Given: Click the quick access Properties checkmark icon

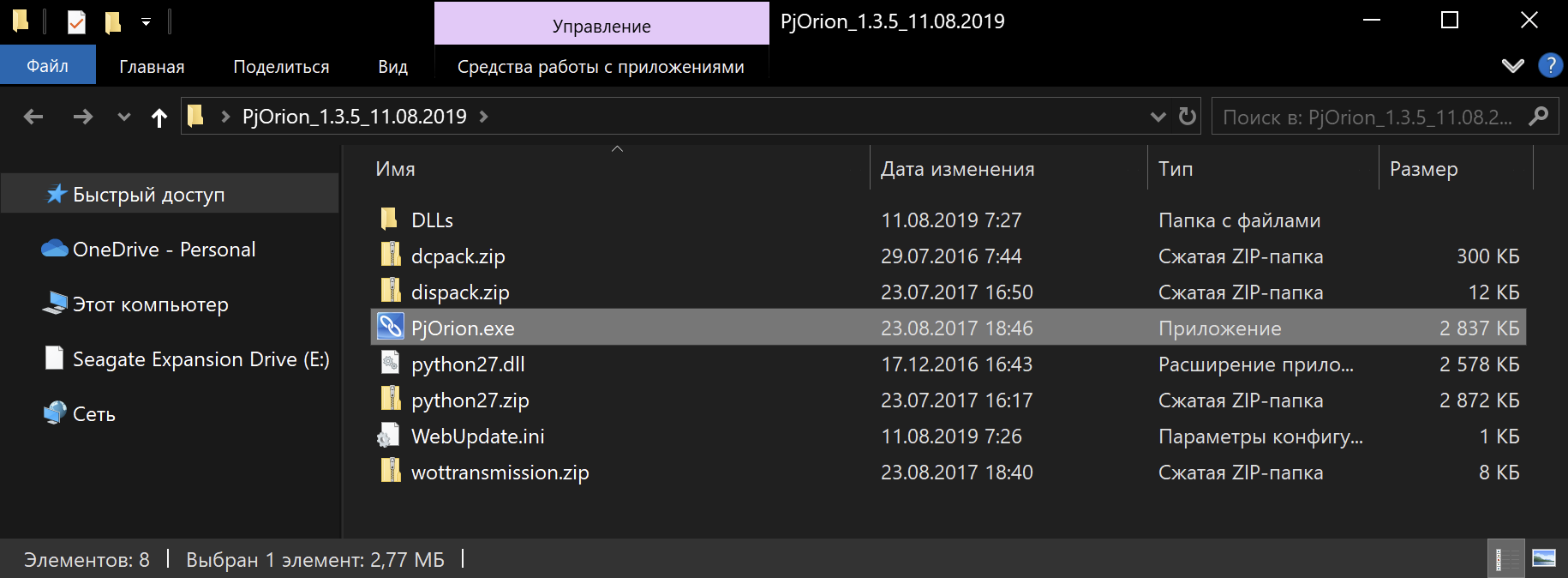Looking at the screenshot, I should 76,21.
